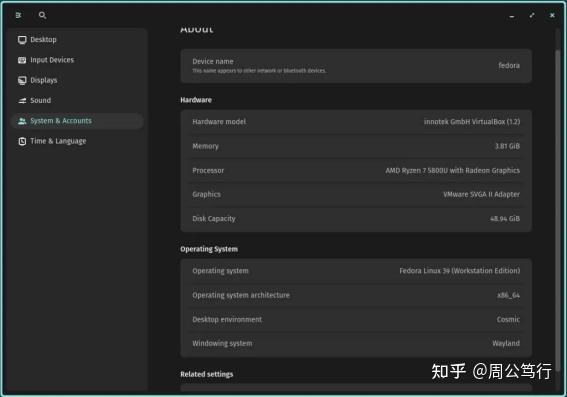Click the Hardware model row label
This screenshot has height=397, width=567.
pos(219,122)
